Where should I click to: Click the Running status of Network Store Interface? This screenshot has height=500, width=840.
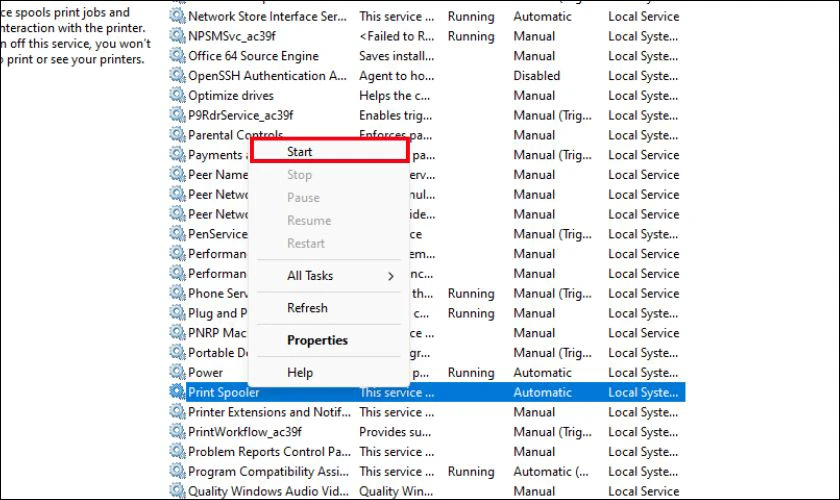click(471, 17)
